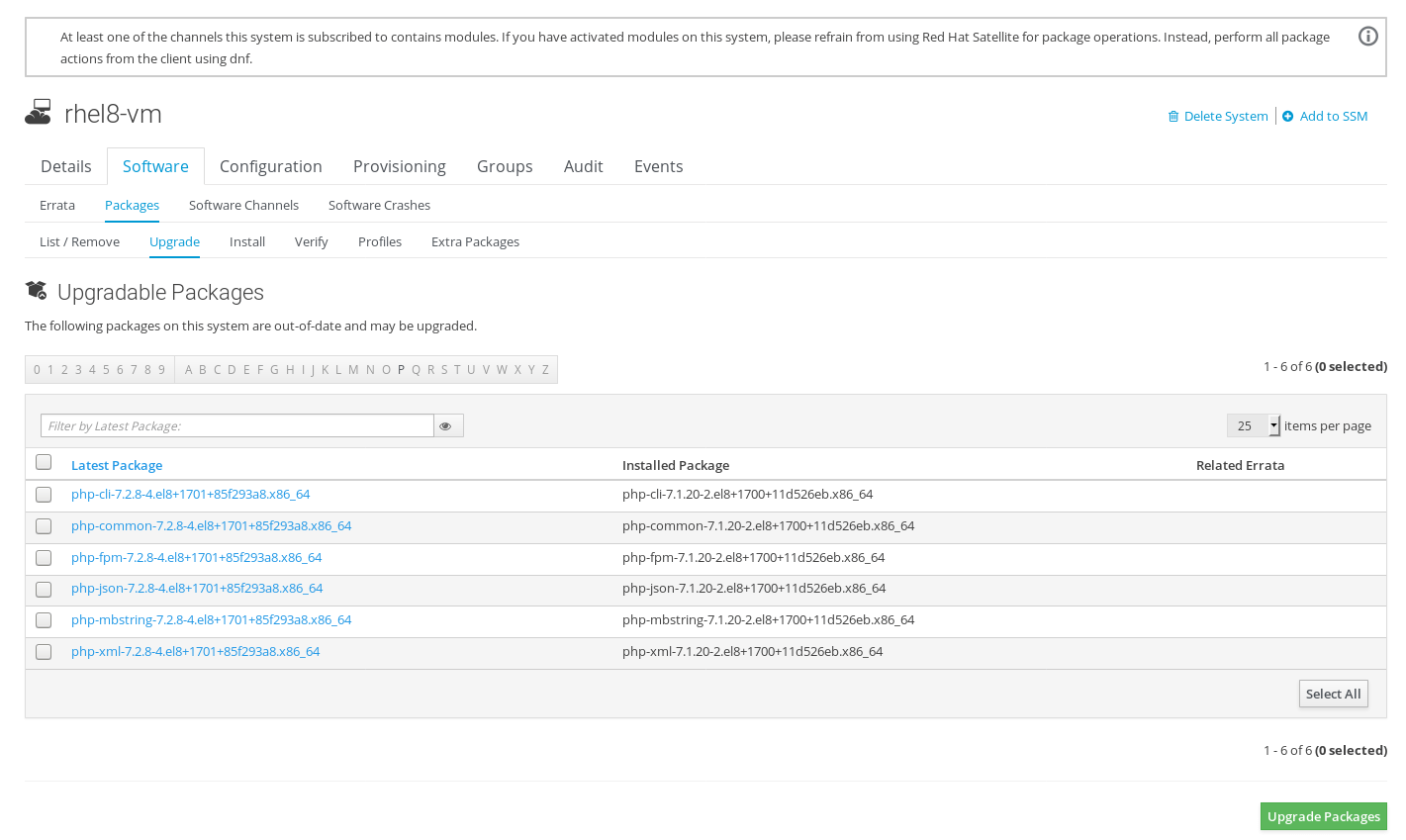The width and height of the screenshot is (1406, 840).
Task: Click the Upgradable Packages heading icon
Action: click(37, 291)
